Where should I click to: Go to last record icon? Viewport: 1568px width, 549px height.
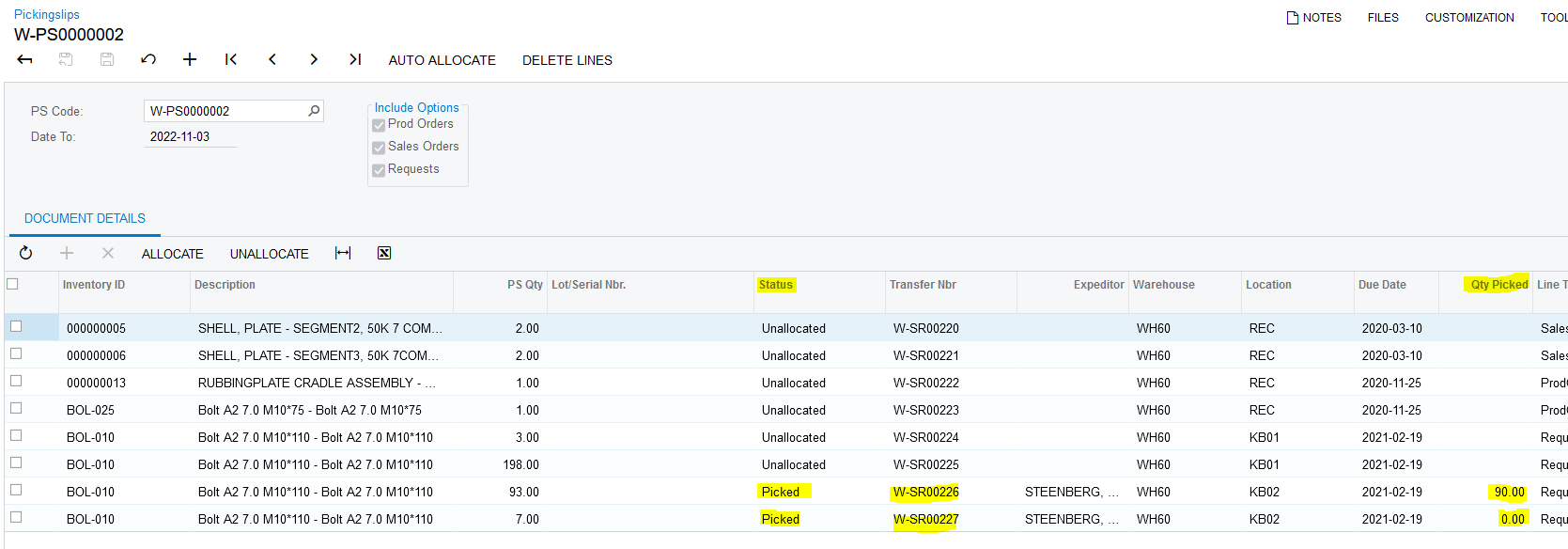coord(355,60)
